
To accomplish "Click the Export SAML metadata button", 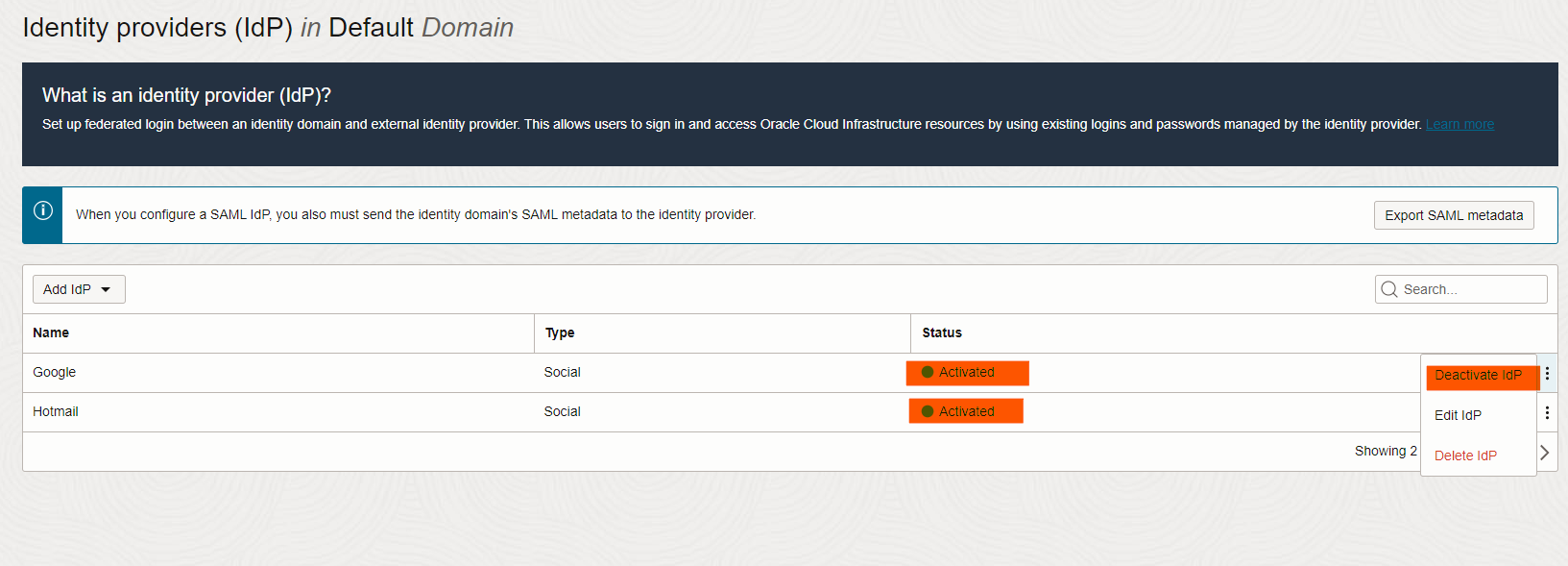I will tap(1454, 215).
